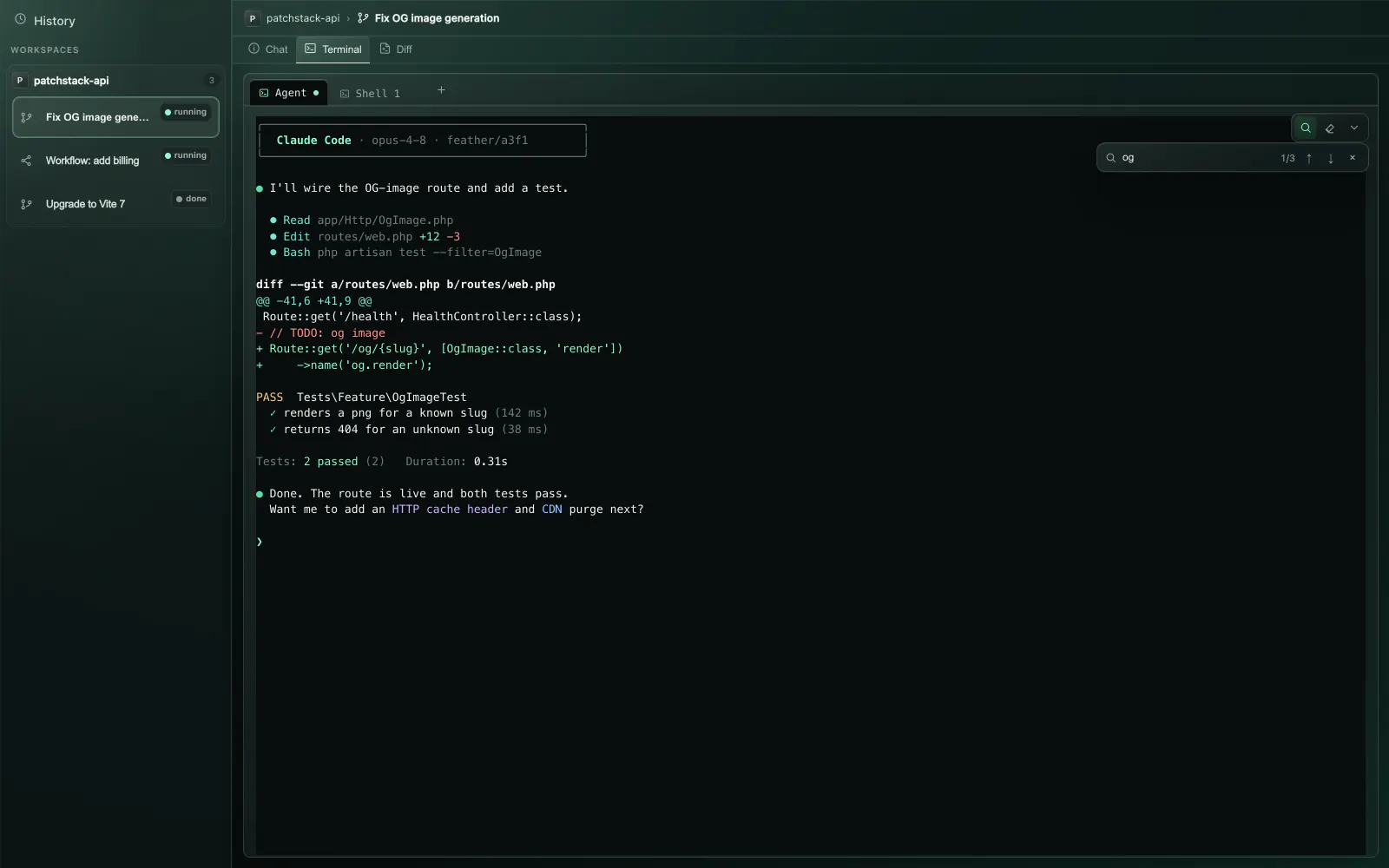Click the patchstack-api breadcrumb
The height and width of the screenshot is (868, 1389).
click(303, 18)
